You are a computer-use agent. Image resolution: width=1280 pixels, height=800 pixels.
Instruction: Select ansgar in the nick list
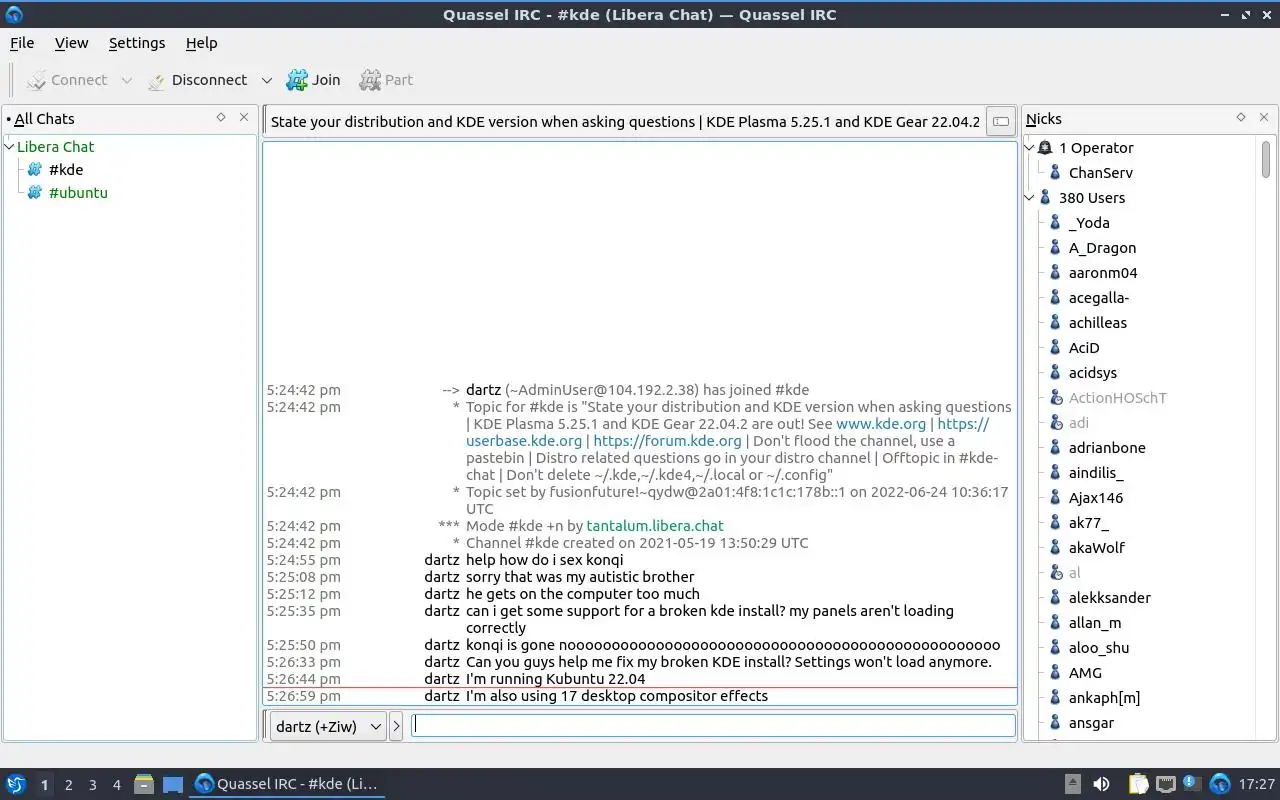tap(1091, 722)
